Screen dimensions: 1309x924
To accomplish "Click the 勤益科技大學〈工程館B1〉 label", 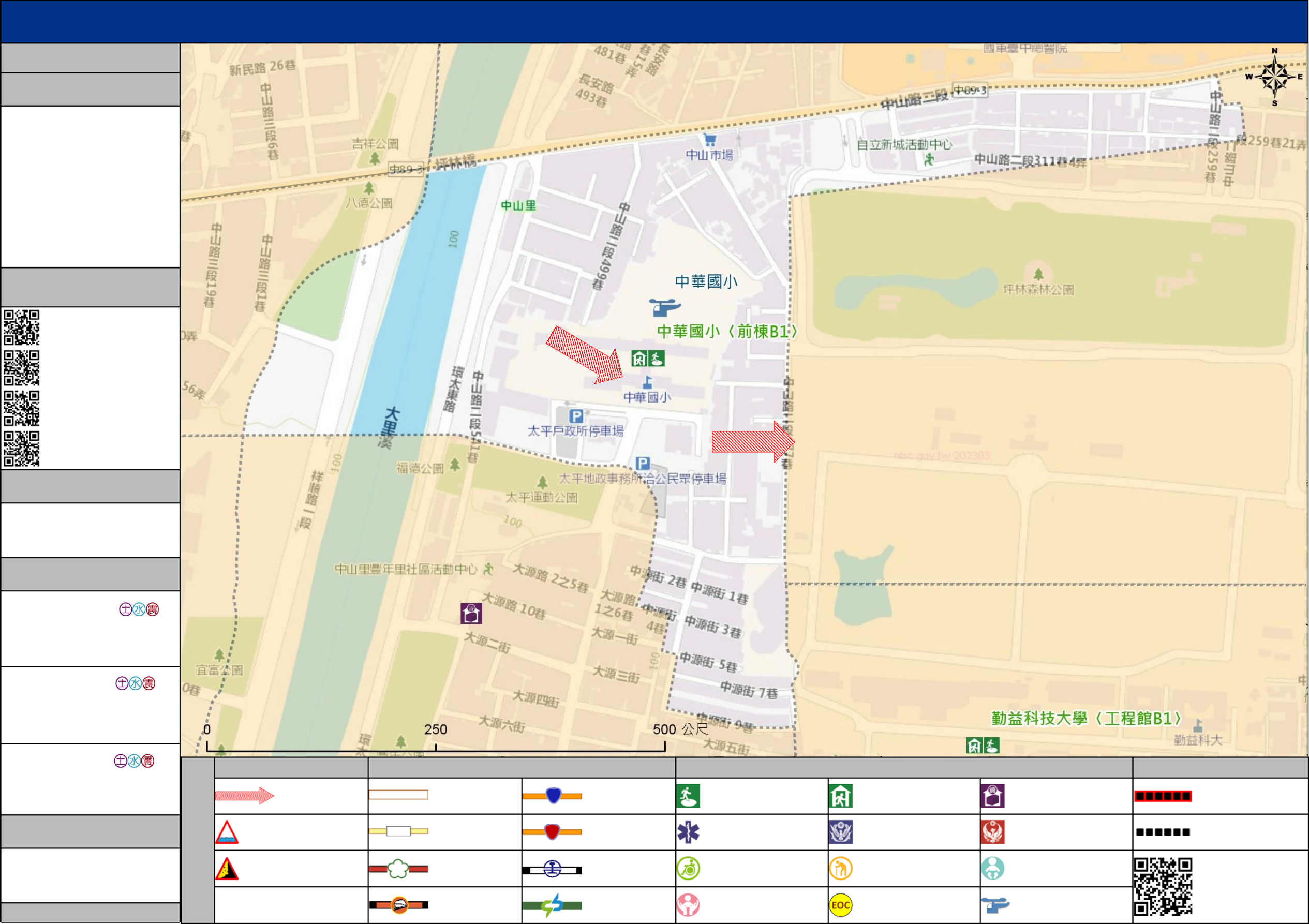I will [1087, 718].
